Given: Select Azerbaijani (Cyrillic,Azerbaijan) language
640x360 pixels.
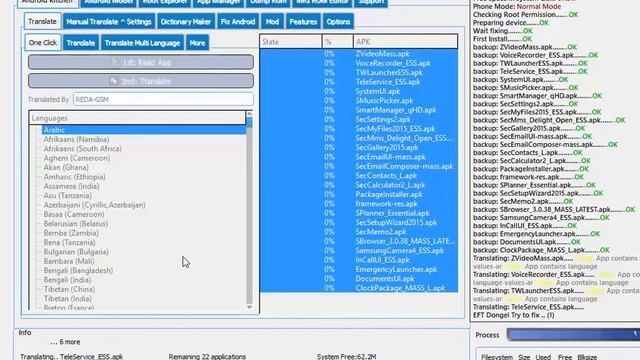Looking at the screenshot, I should [94, 205].
